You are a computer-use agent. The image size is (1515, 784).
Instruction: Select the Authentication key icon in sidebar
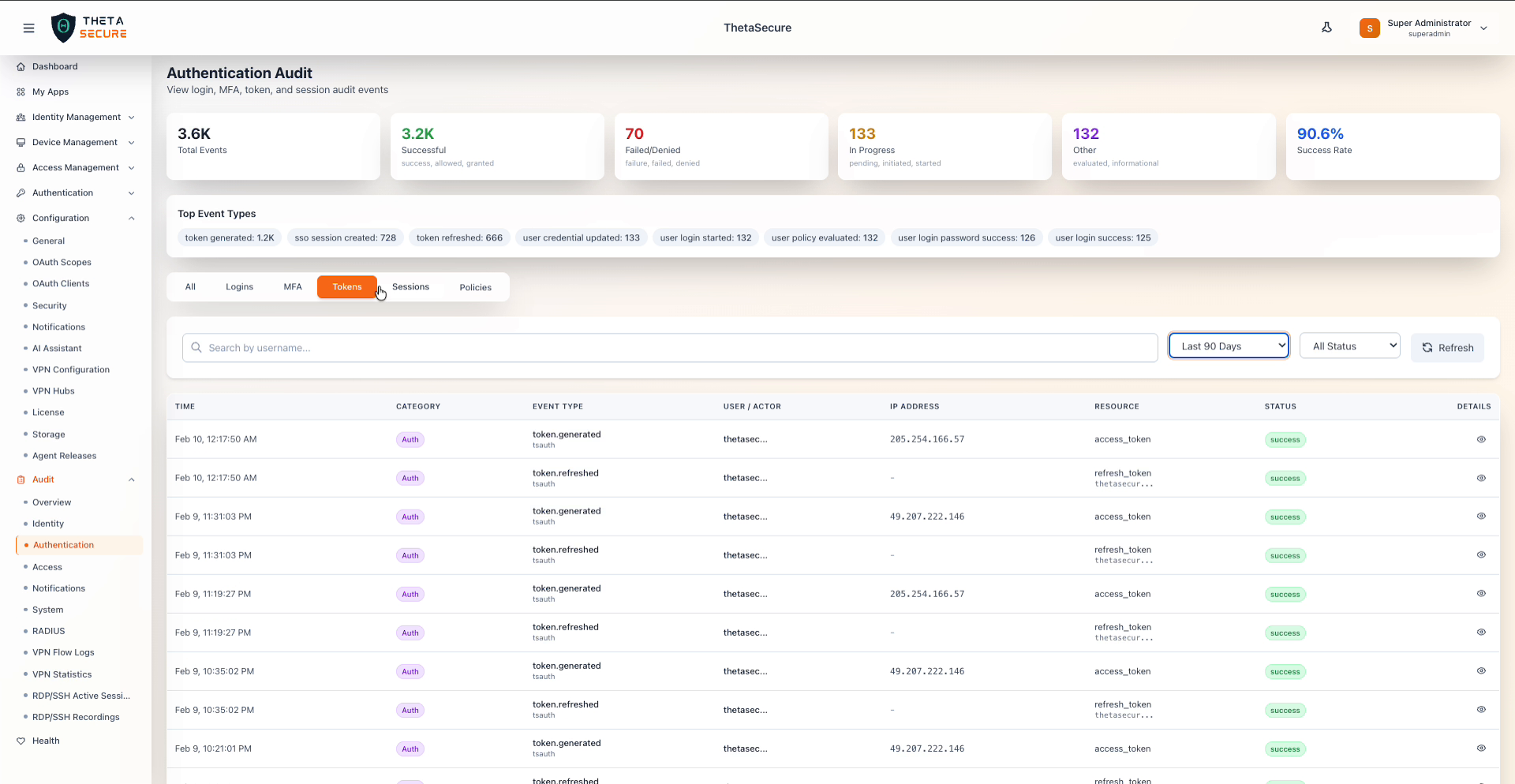click(x=20, y=192)
